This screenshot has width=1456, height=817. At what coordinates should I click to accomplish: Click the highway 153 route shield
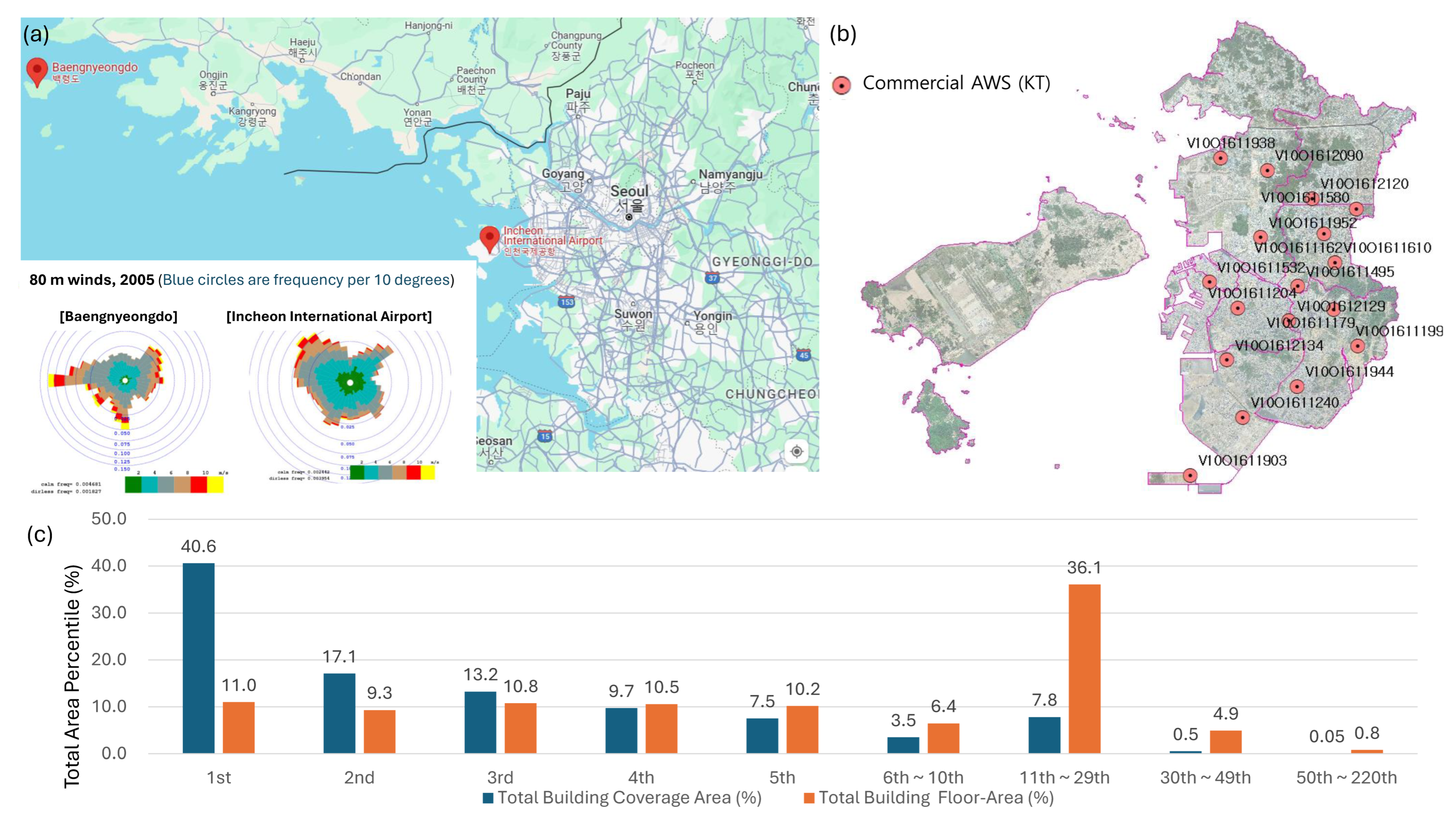click(x=566, y=301)
